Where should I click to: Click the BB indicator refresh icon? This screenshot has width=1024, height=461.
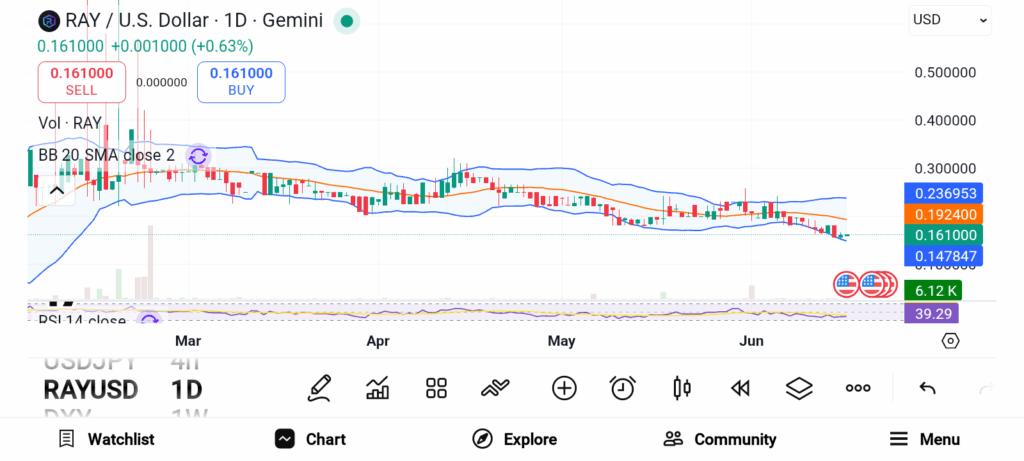(198, 156)
